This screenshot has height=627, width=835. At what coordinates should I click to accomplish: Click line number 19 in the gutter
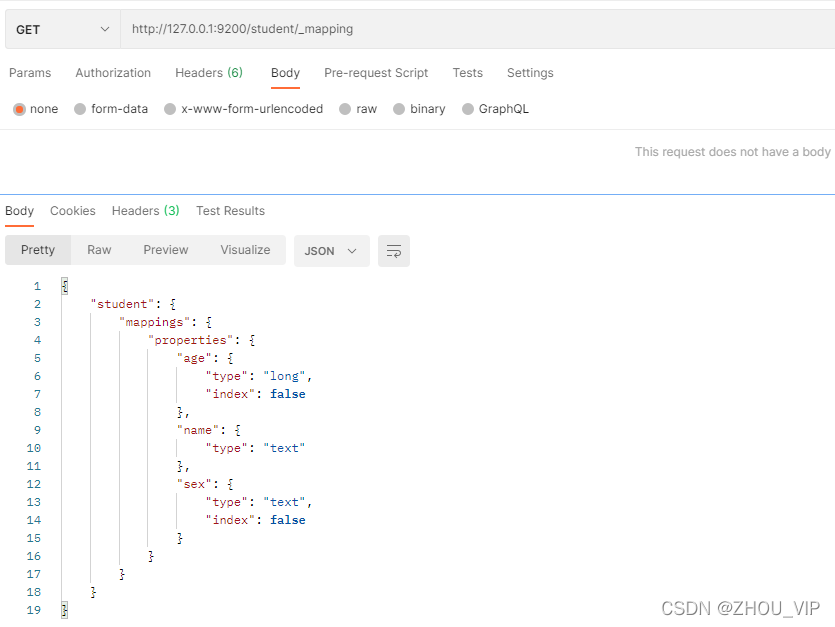34,610
